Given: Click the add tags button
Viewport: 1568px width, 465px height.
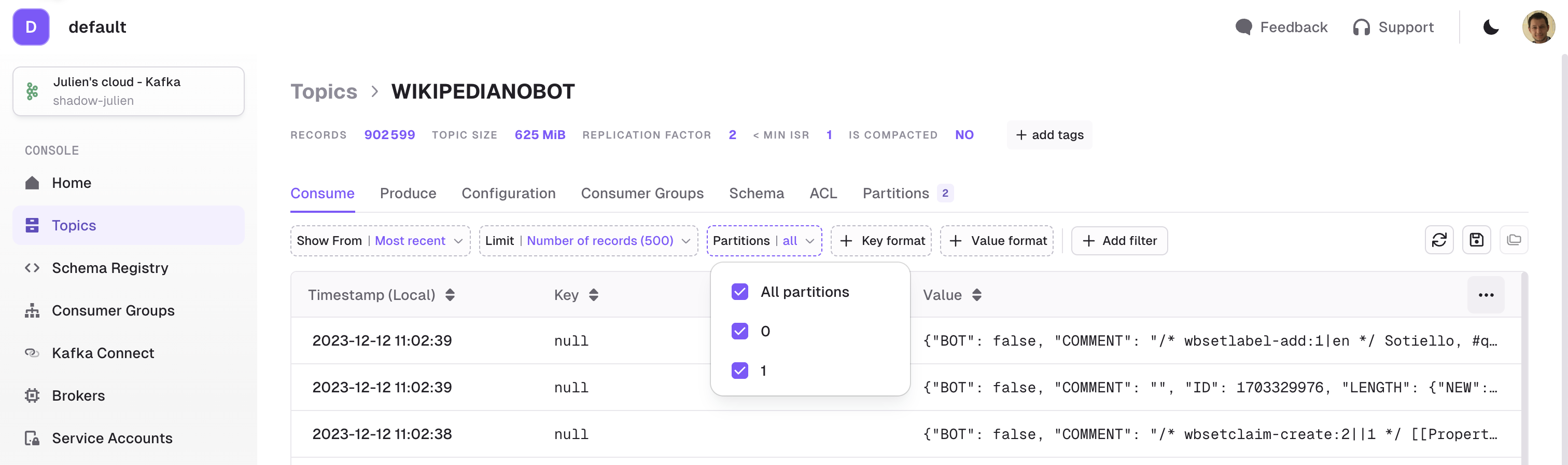Looking at the screenshot, I should coord(1049,135).
